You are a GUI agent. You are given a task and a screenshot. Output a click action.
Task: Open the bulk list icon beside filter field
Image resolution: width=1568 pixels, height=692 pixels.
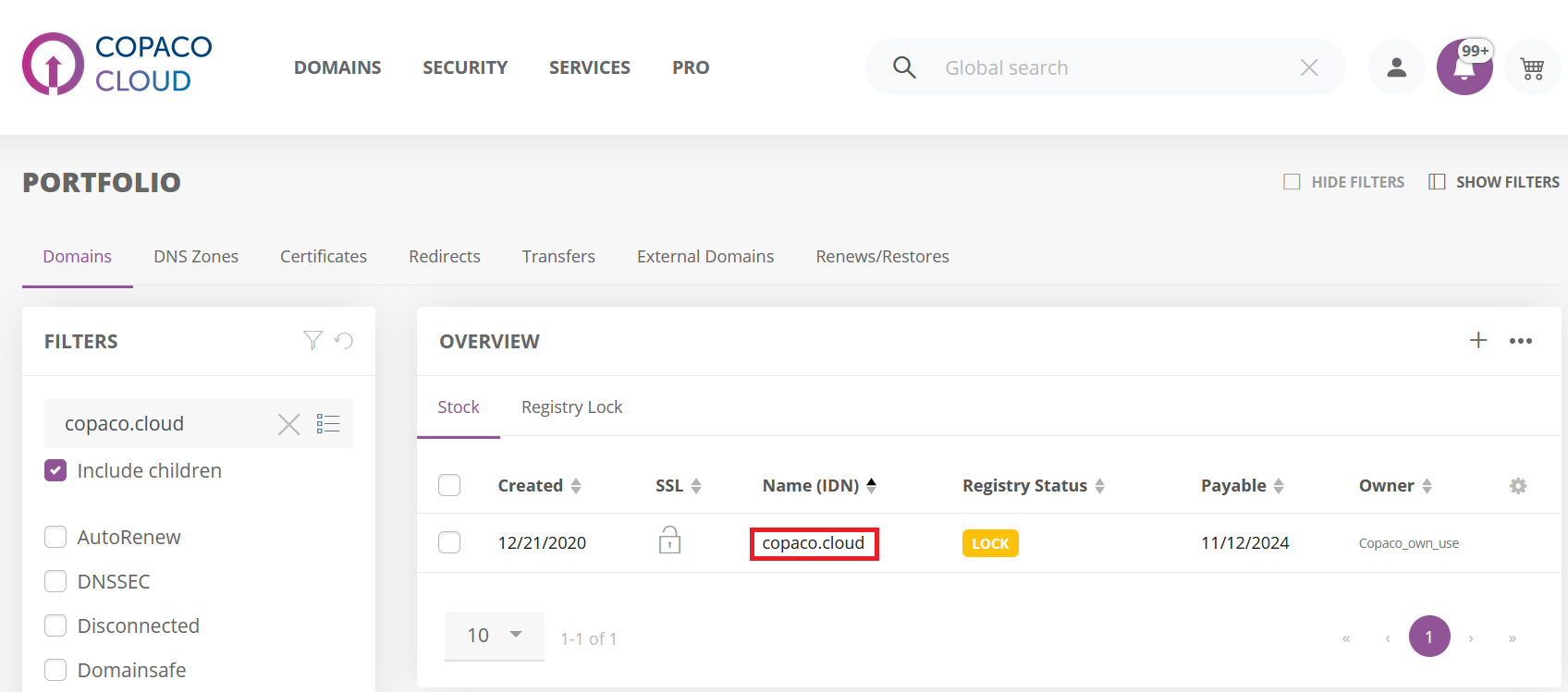pos(328,424)
